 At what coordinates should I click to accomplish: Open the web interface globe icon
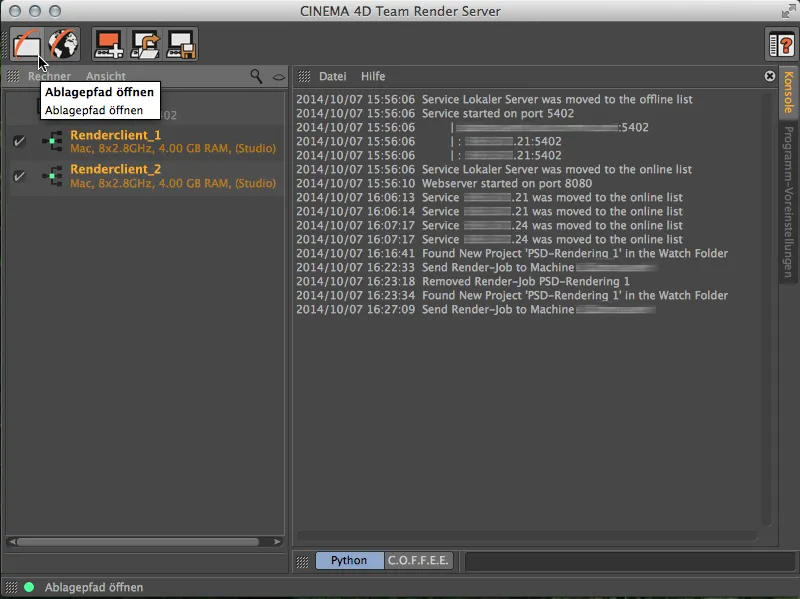pos(60,42)
